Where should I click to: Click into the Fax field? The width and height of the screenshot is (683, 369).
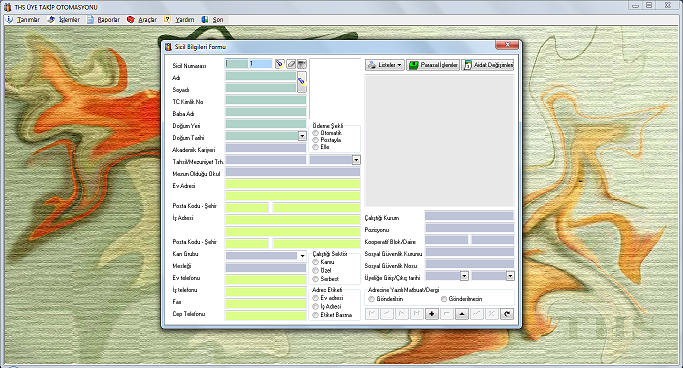266,304
